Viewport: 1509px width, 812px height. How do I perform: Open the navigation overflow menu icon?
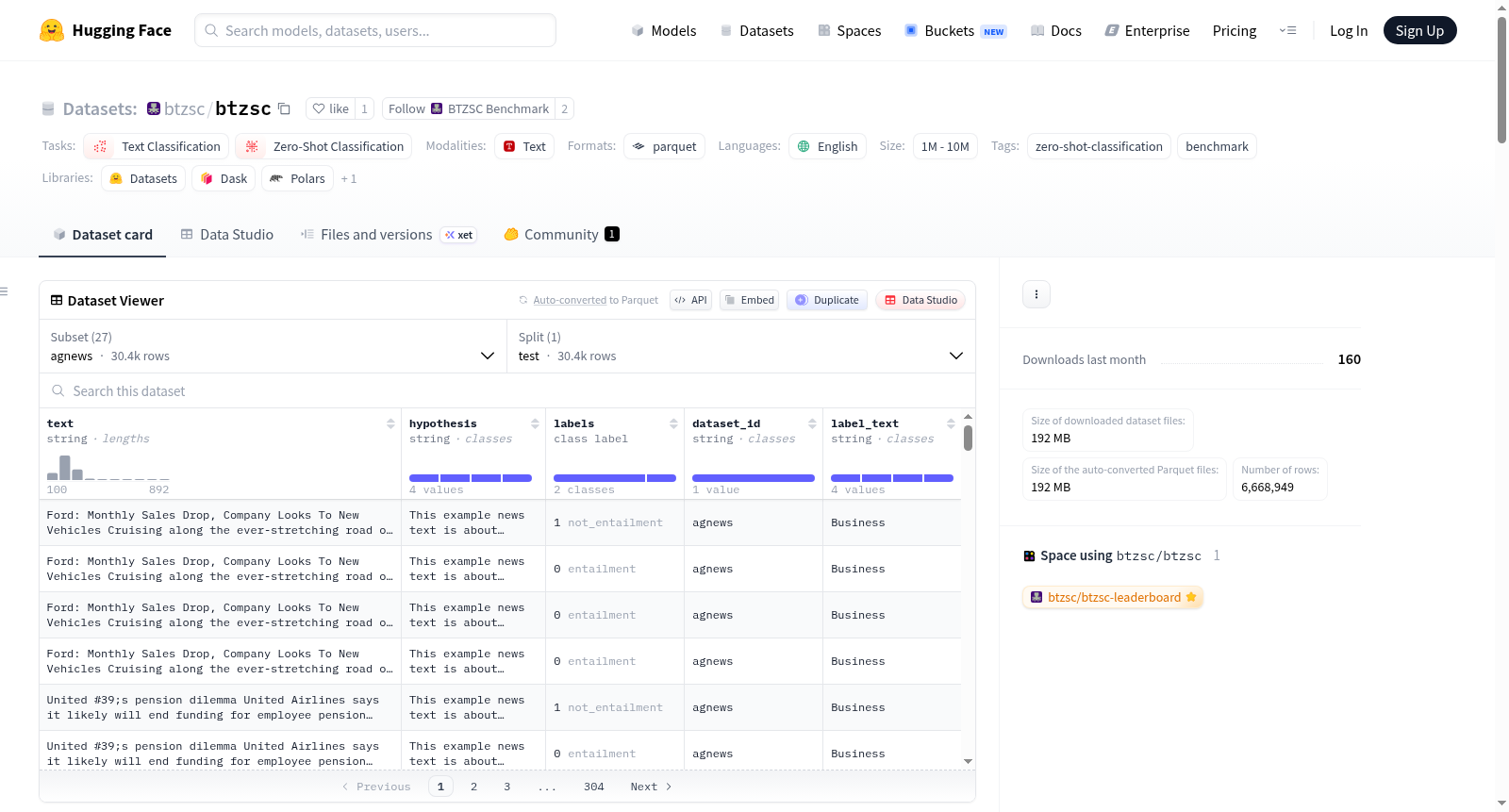point(1287,30)
